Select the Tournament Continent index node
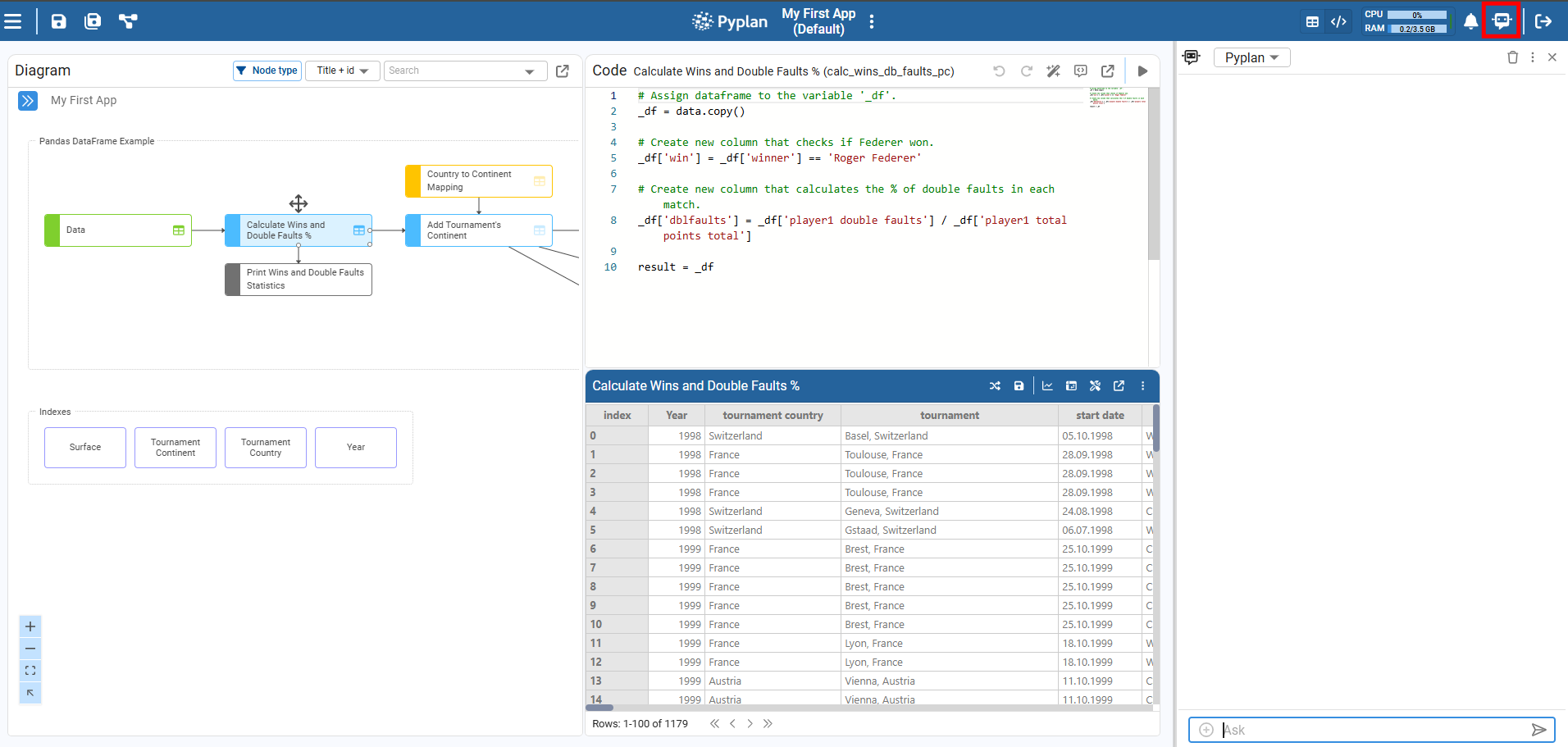This screenshot has width=1568, height=747. (175, 448)
